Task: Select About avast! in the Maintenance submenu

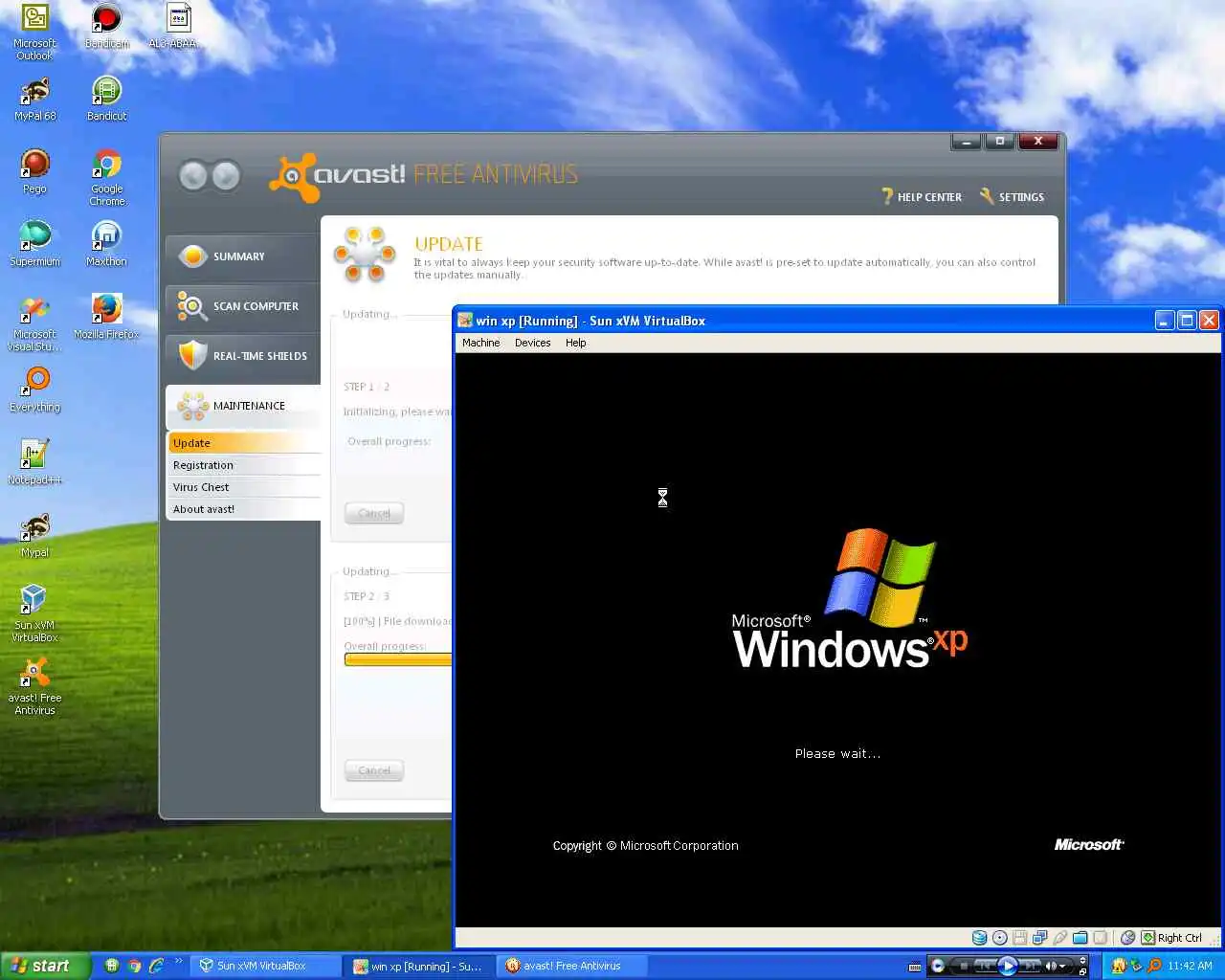Action: click(244, 509)
